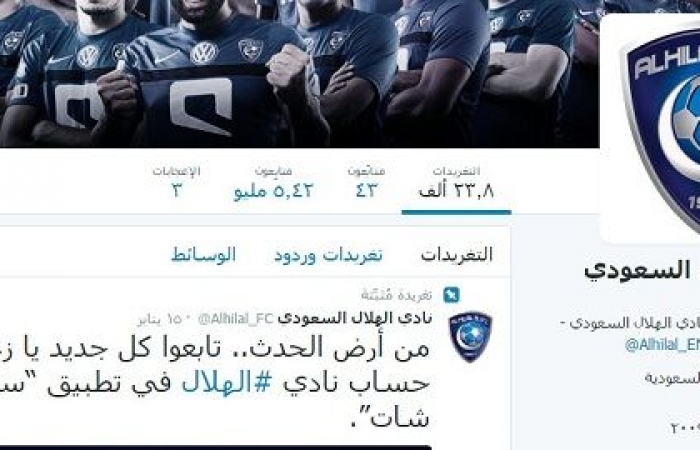Viewport: 700px width, 450px height.
Task: Open the Al Hilal tweet avatar icon
Action: click(470, 337)
